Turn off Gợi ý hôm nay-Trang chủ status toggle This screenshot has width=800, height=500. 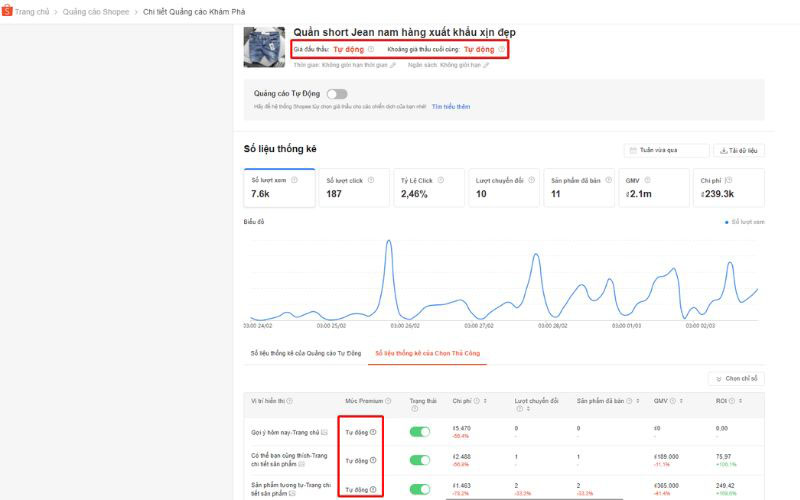(x=420, y=432)
